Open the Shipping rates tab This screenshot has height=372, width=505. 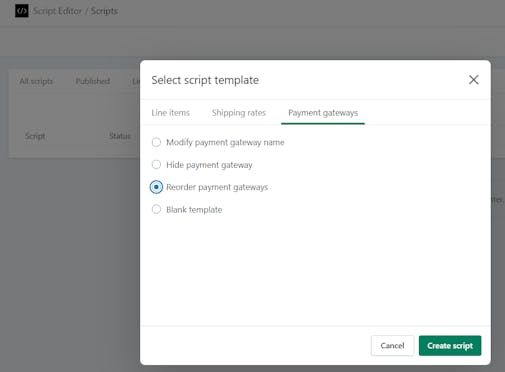239,113
